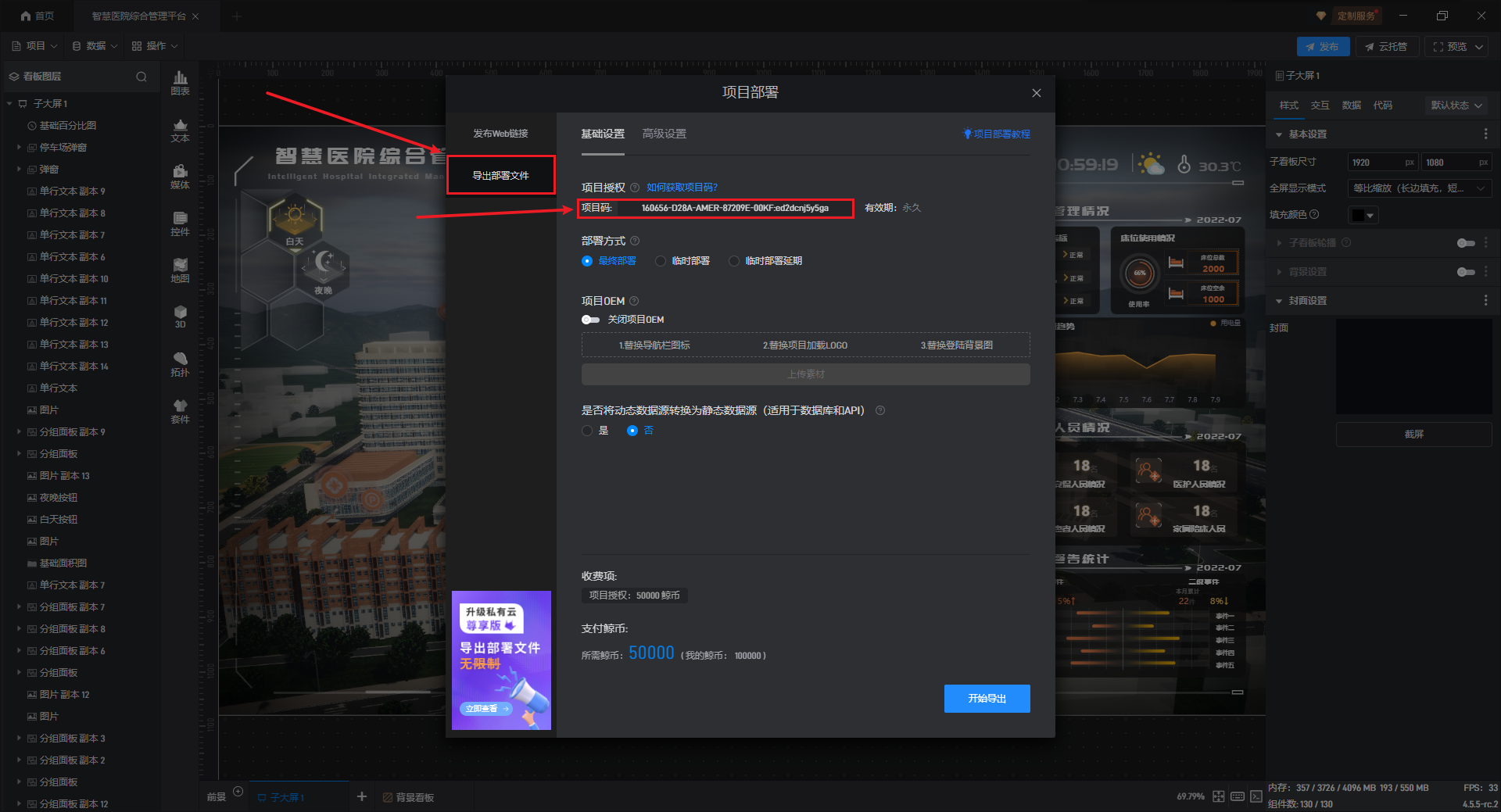
Task: Open 预览 dropdown arrow
Action: pyautogui.click(x=1479, y=47)
